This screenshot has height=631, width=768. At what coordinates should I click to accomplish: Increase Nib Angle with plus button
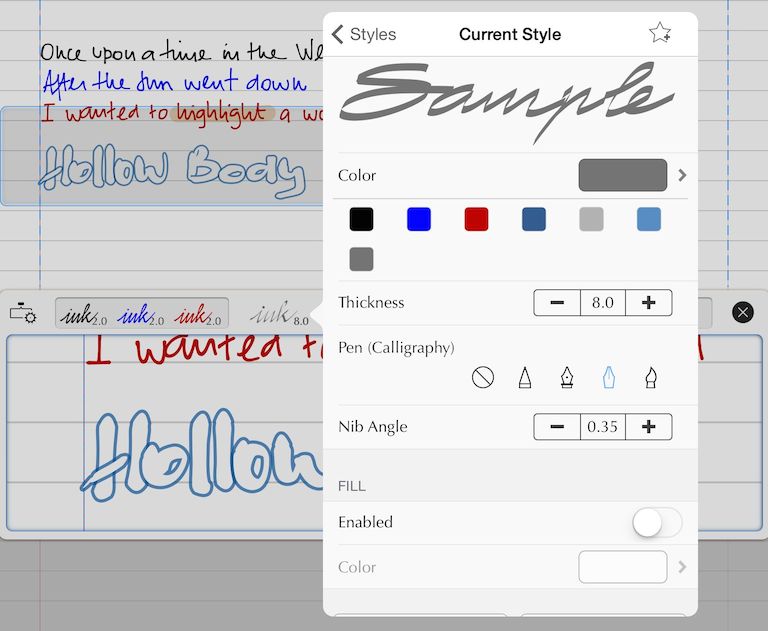(x=648, y=427)
